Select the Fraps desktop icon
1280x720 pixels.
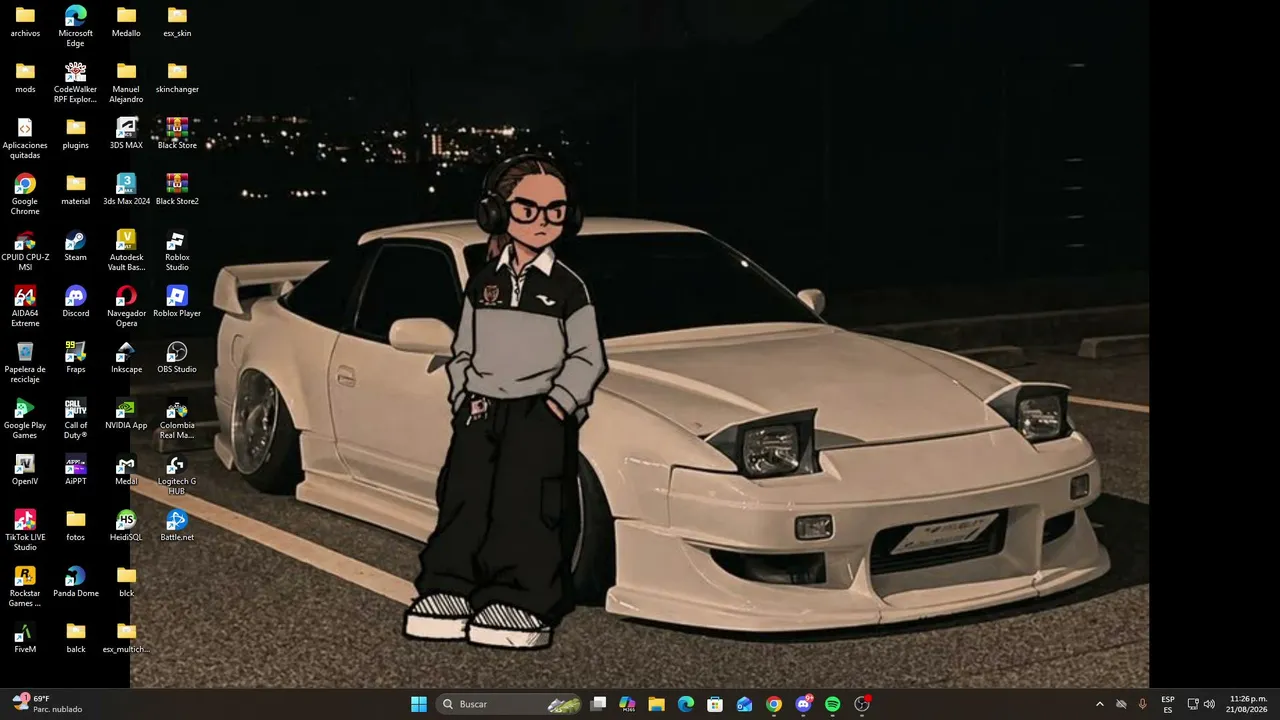click(76, 357)
